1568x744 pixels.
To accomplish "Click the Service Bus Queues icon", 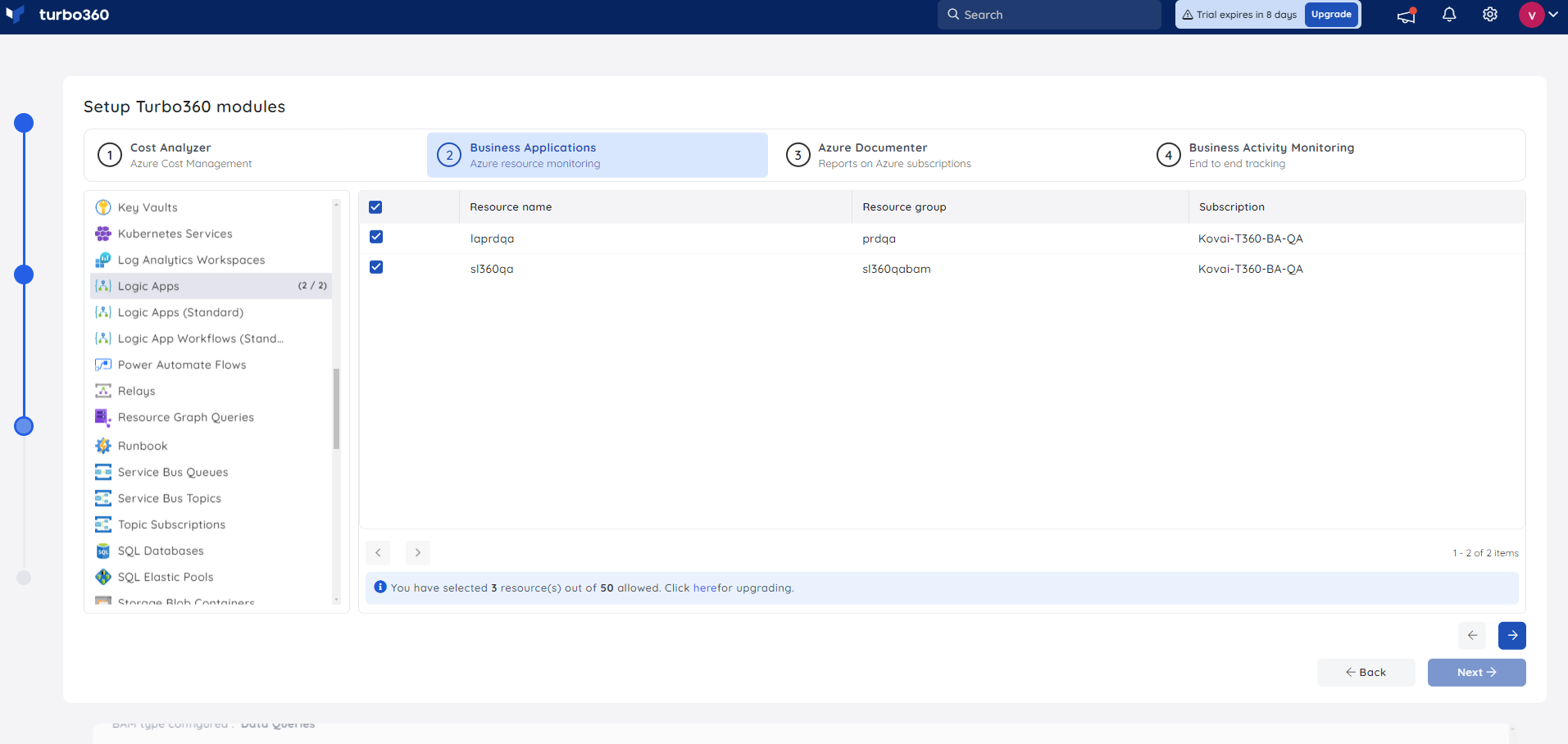I will (103, 472).
